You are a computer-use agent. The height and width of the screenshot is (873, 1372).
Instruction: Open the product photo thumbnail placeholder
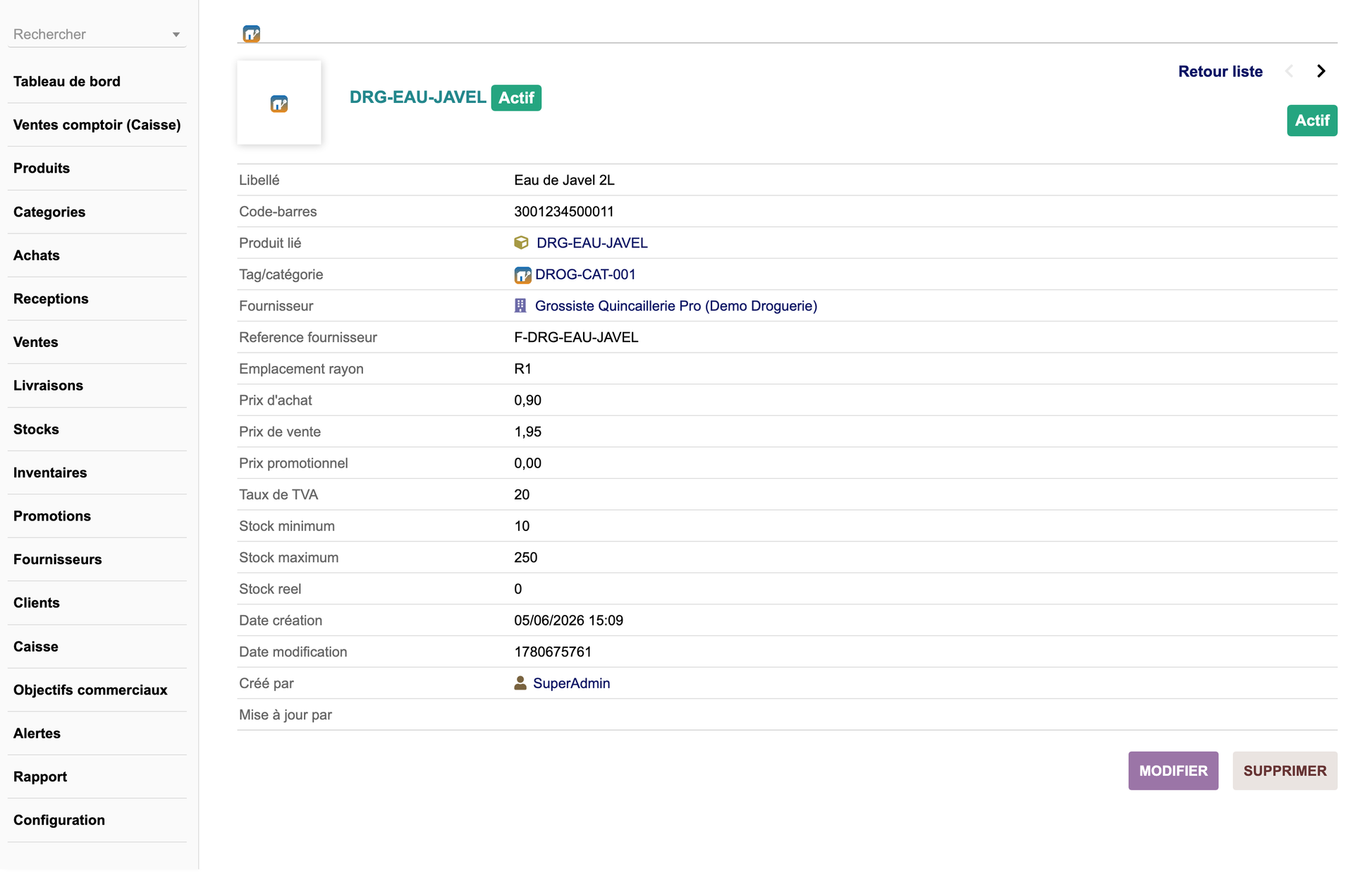click(x=279, y=103)
